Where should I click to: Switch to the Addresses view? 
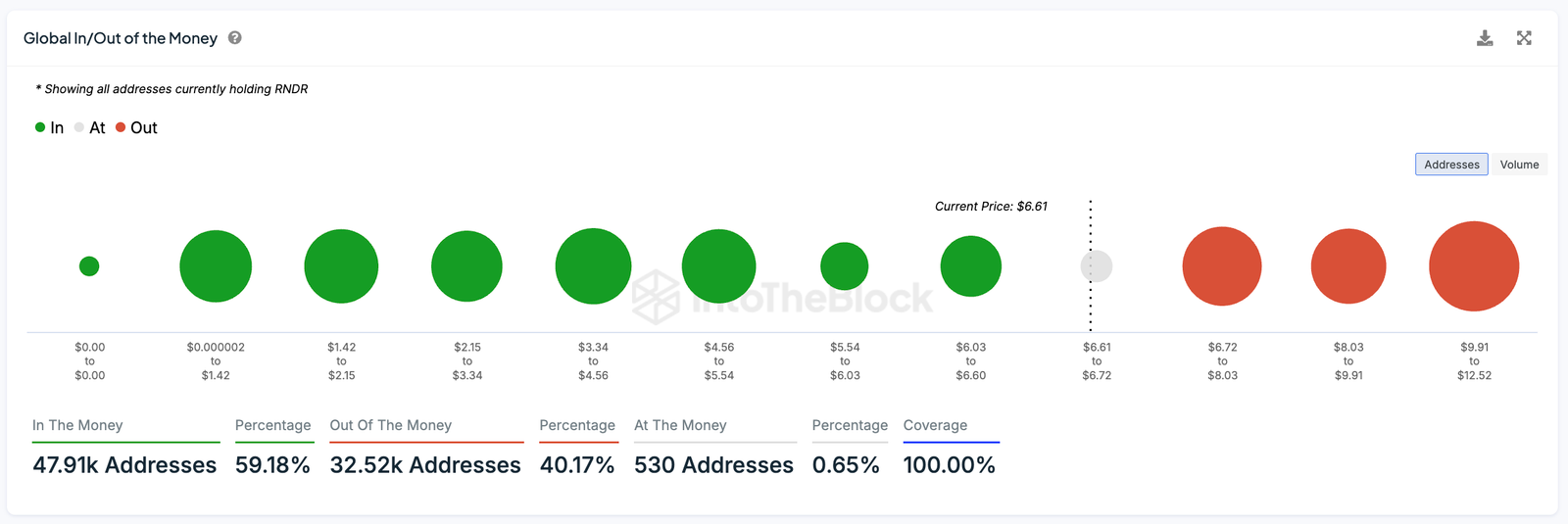[x=1450, y=165]
